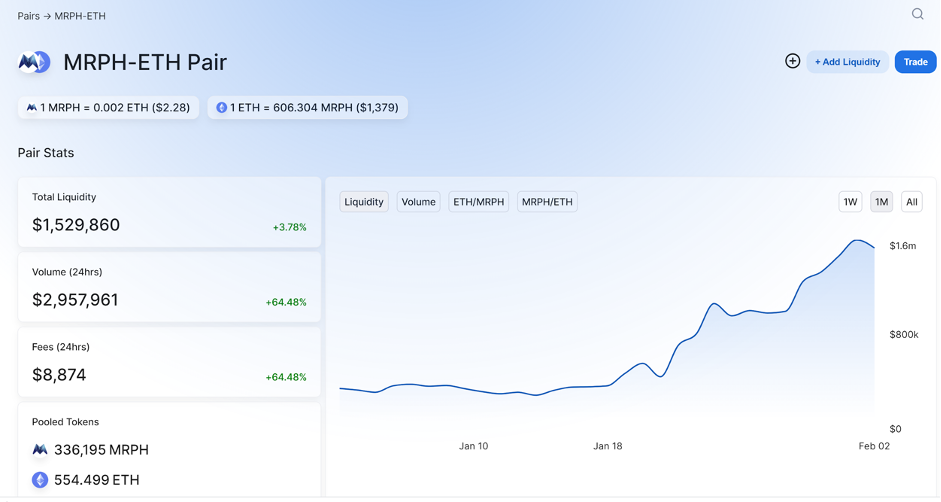Go back via Pairs breadcrumb link
Image resolution: width=941 pixels, height=502 pixels.
pos(28,16)
